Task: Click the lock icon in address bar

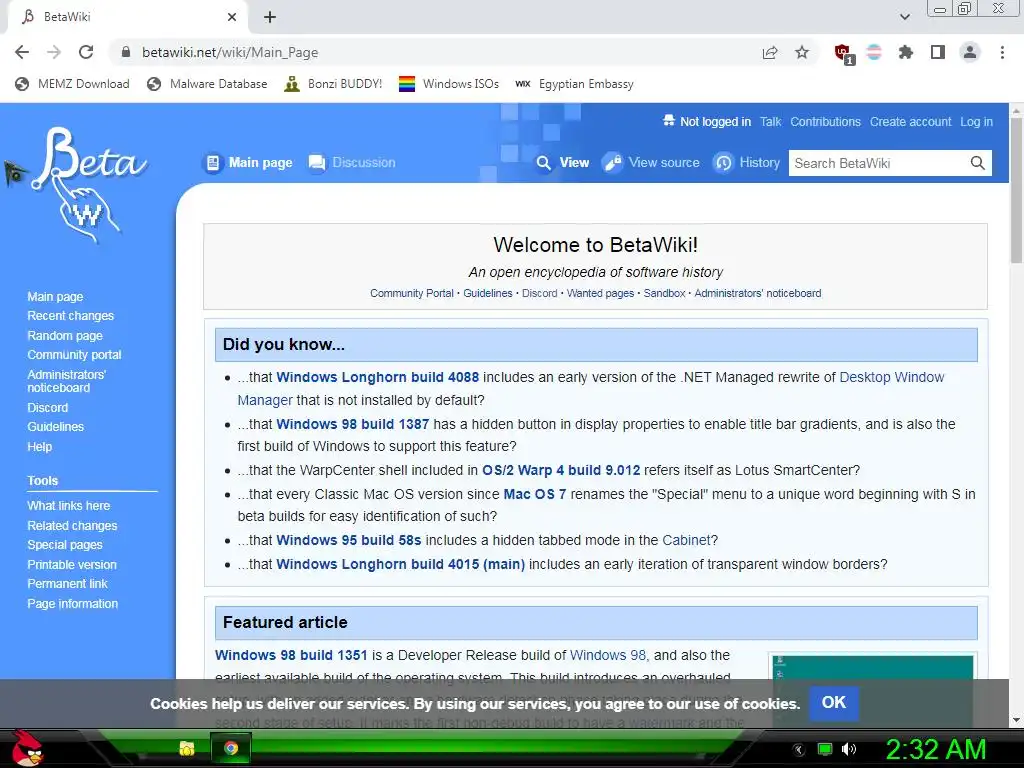Action: [126, 52]
